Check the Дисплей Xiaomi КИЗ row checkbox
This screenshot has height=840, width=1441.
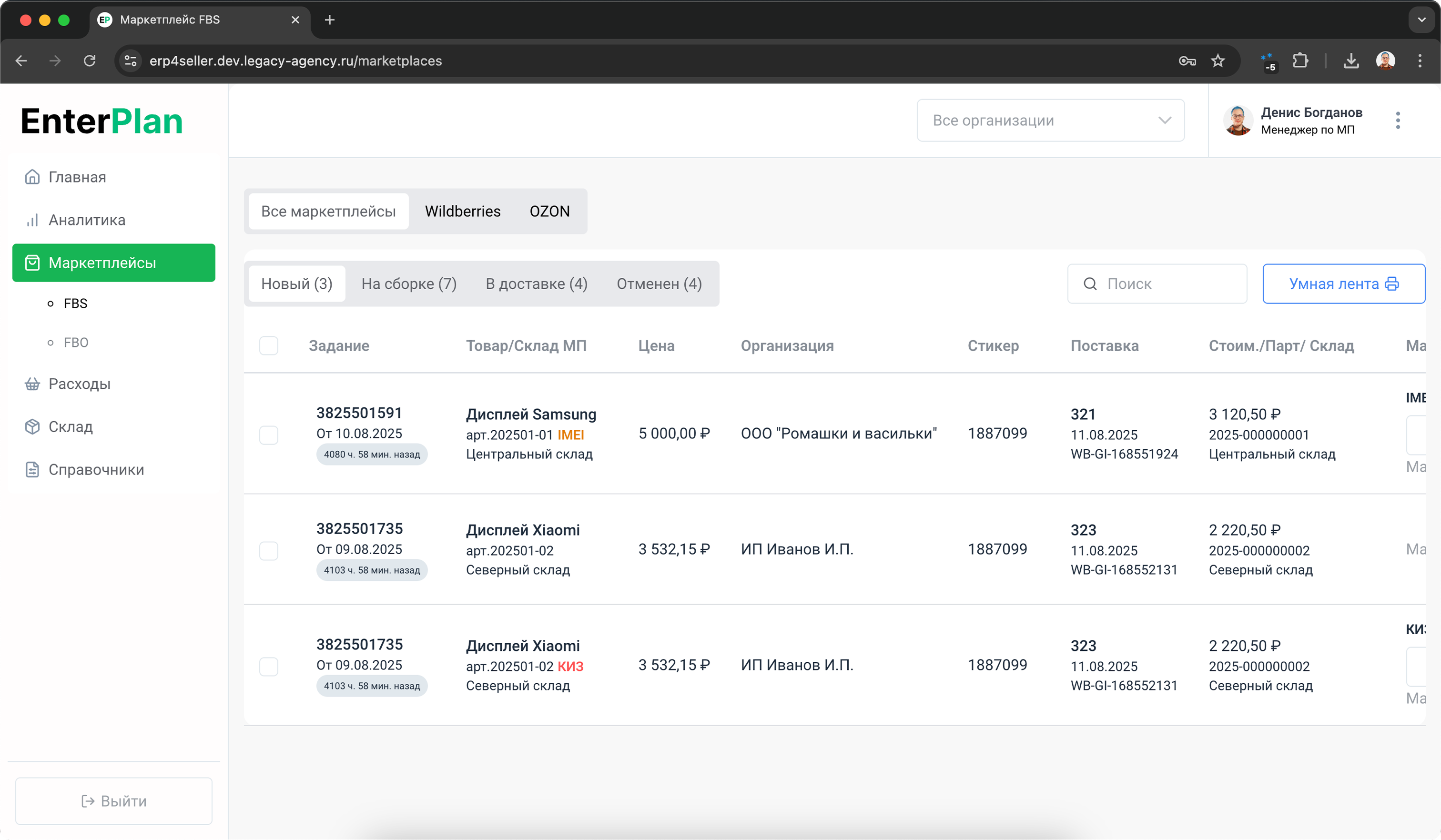(x=269, y=666)
